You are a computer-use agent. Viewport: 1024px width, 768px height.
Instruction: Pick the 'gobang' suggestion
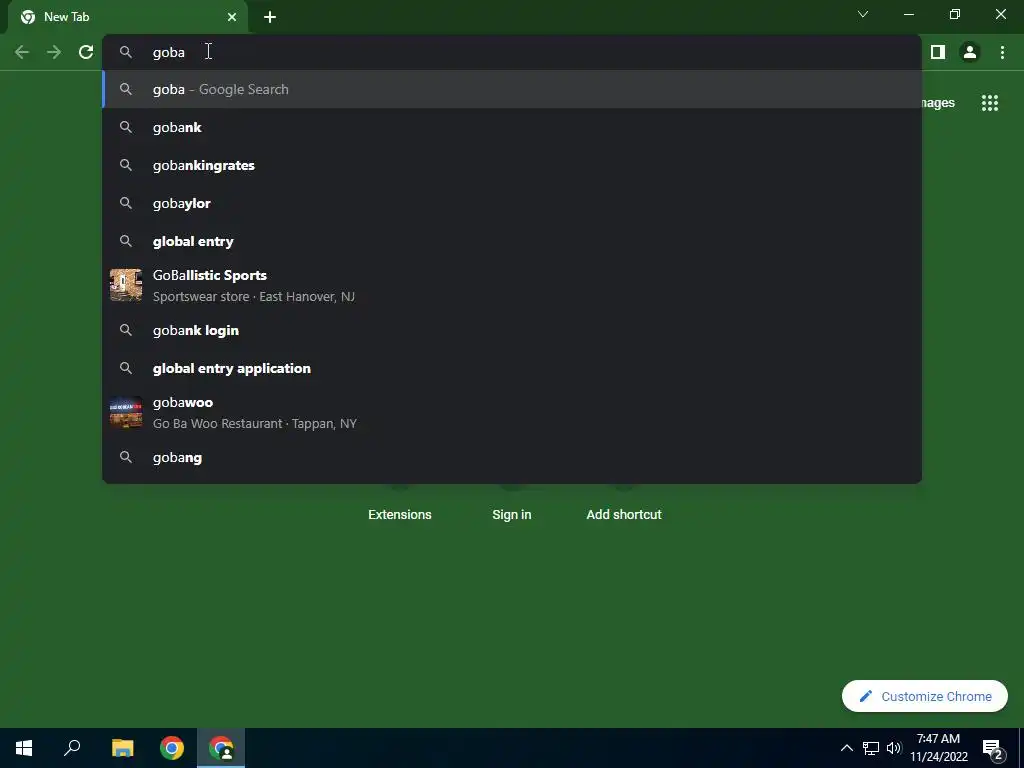pyautogui.click(x=512, y=458)
